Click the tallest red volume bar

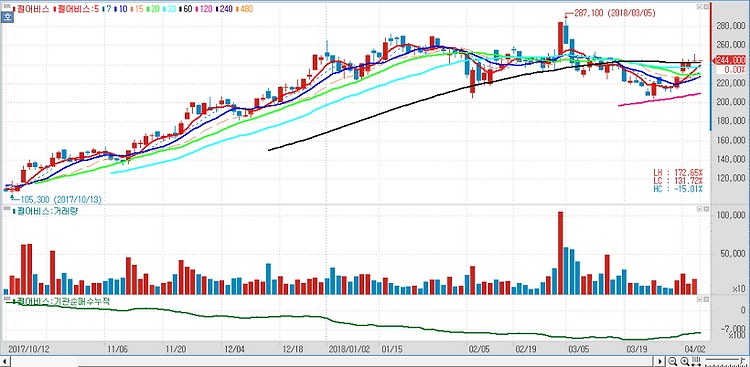point(561,253)
